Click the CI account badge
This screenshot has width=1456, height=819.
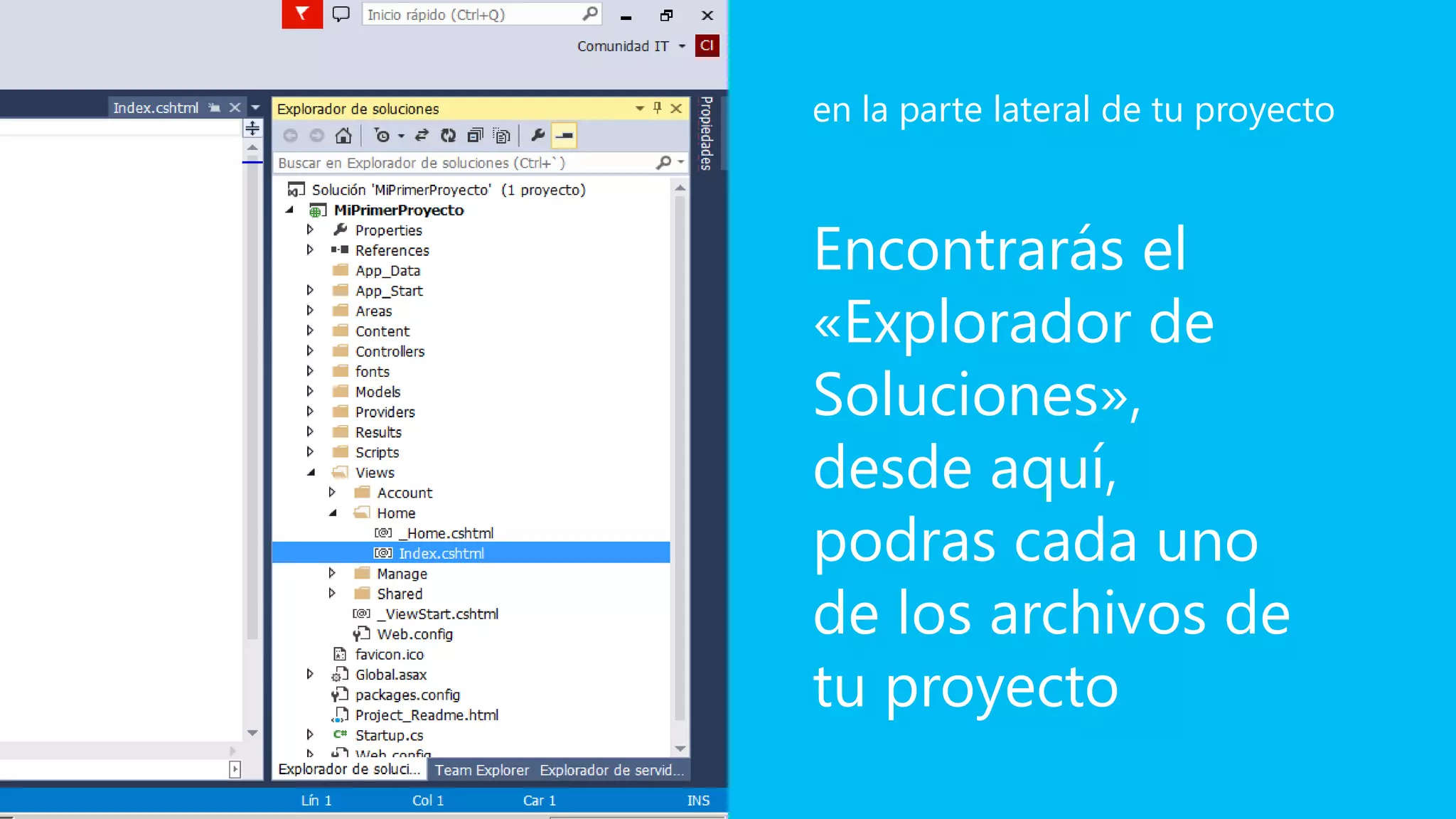point(707,45)
